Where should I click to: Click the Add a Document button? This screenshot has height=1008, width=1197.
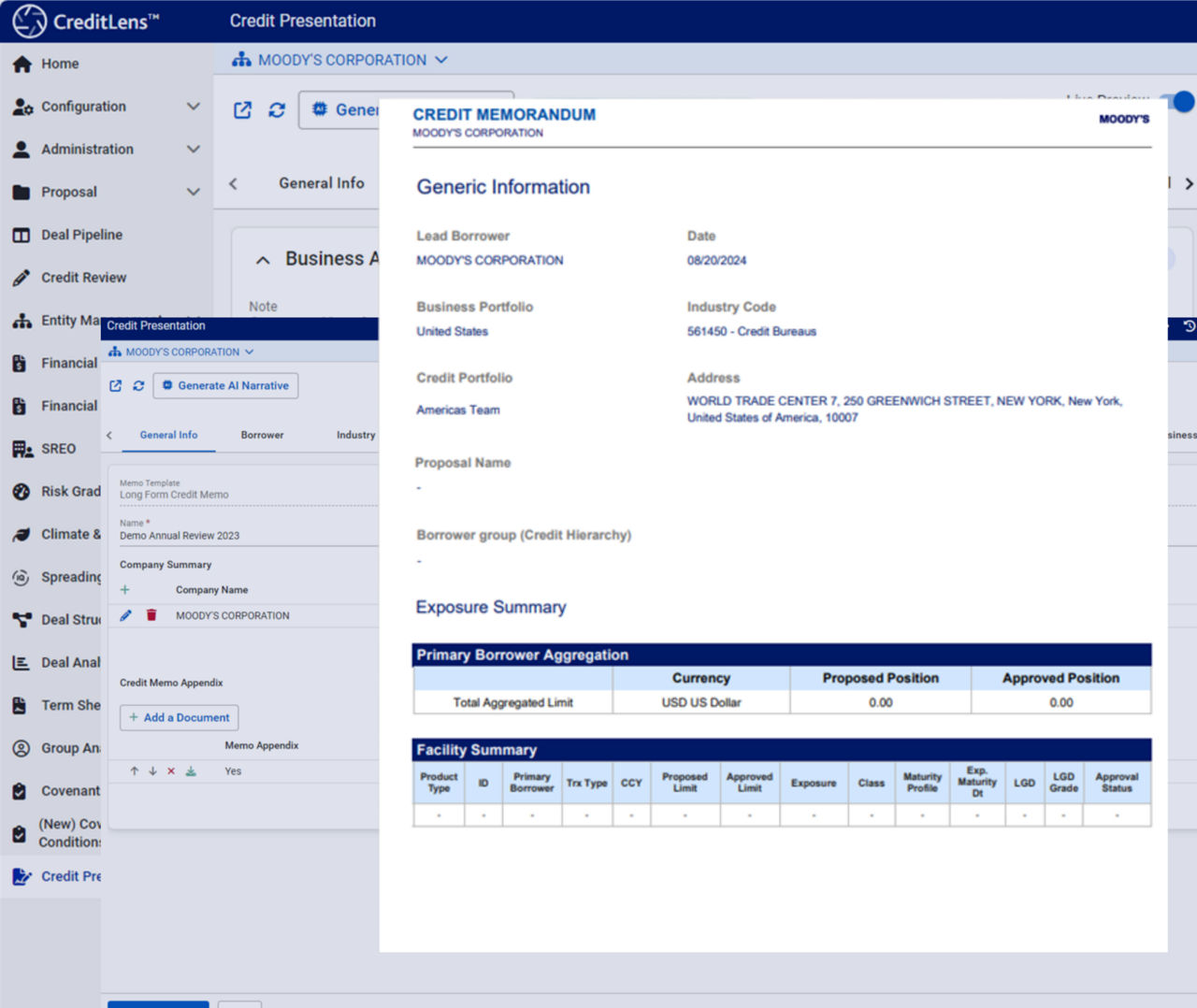click(x=180, y=717)
